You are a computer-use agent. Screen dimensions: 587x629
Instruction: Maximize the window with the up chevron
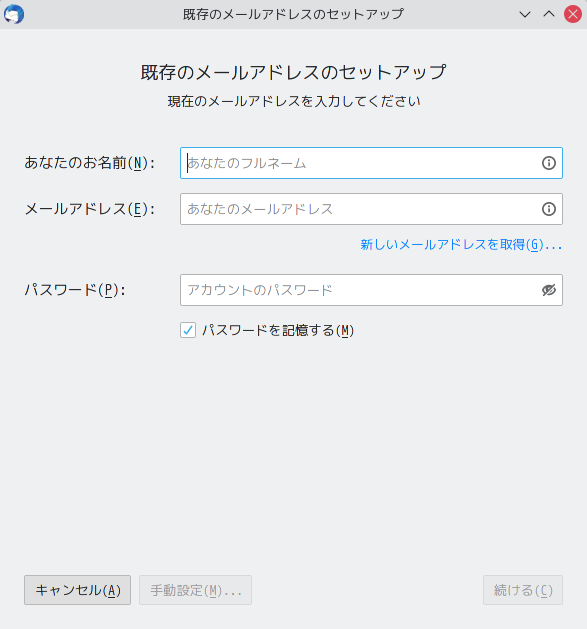pos(549,14)
